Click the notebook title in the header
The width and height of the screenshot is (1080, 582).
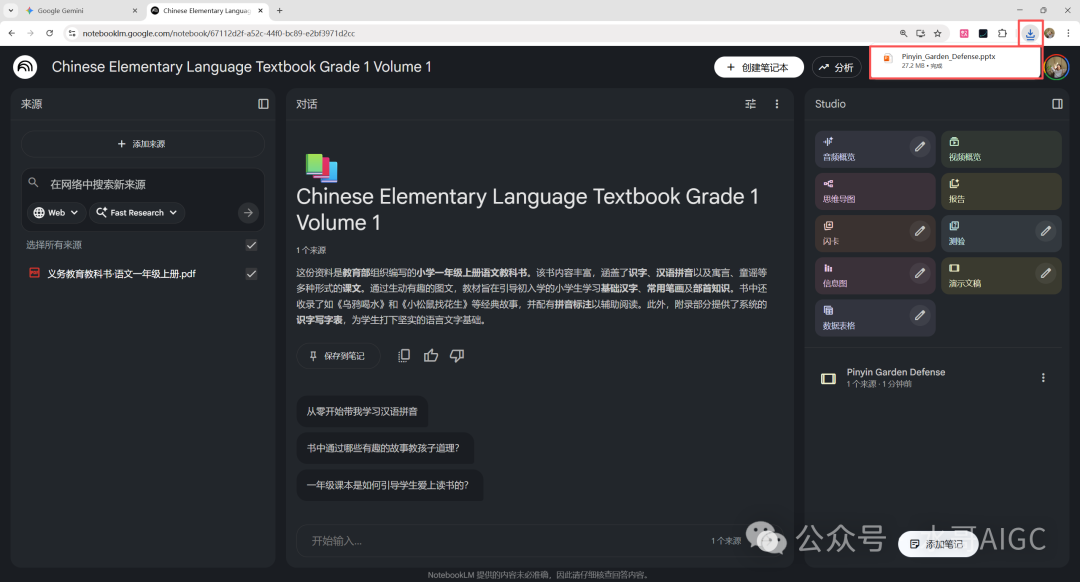(242, 67)
